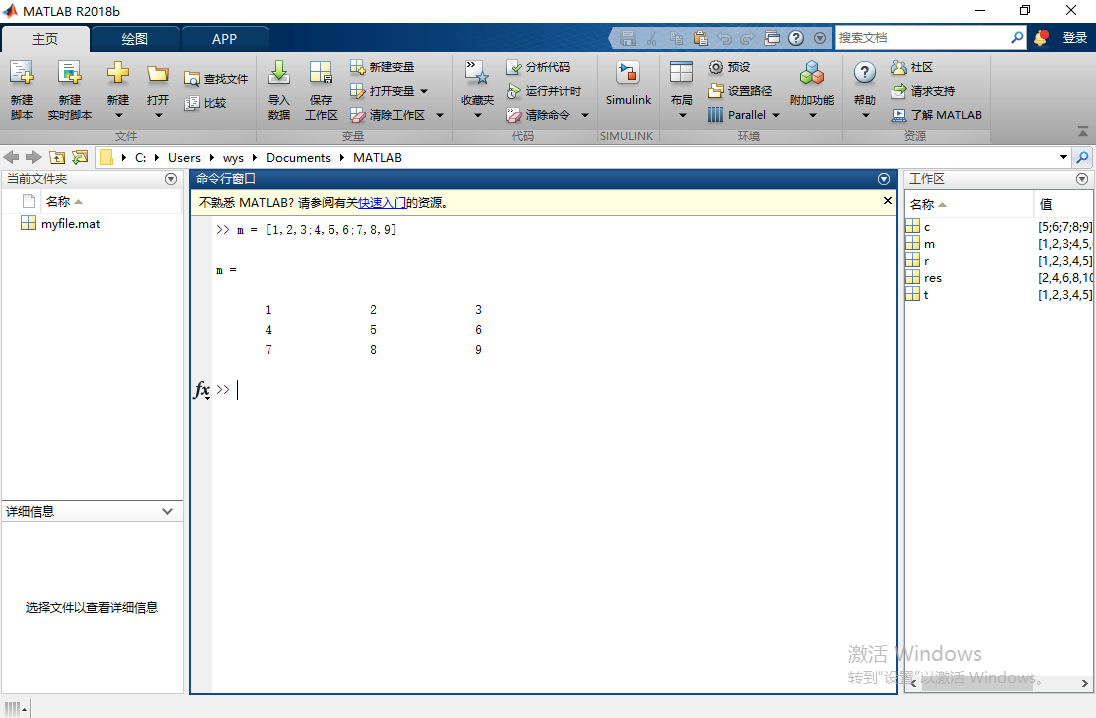Click Request Support (请求支持)
The height and width of the screenshot is (718, 1096).
pyautogui.click(x=923, y=91)
